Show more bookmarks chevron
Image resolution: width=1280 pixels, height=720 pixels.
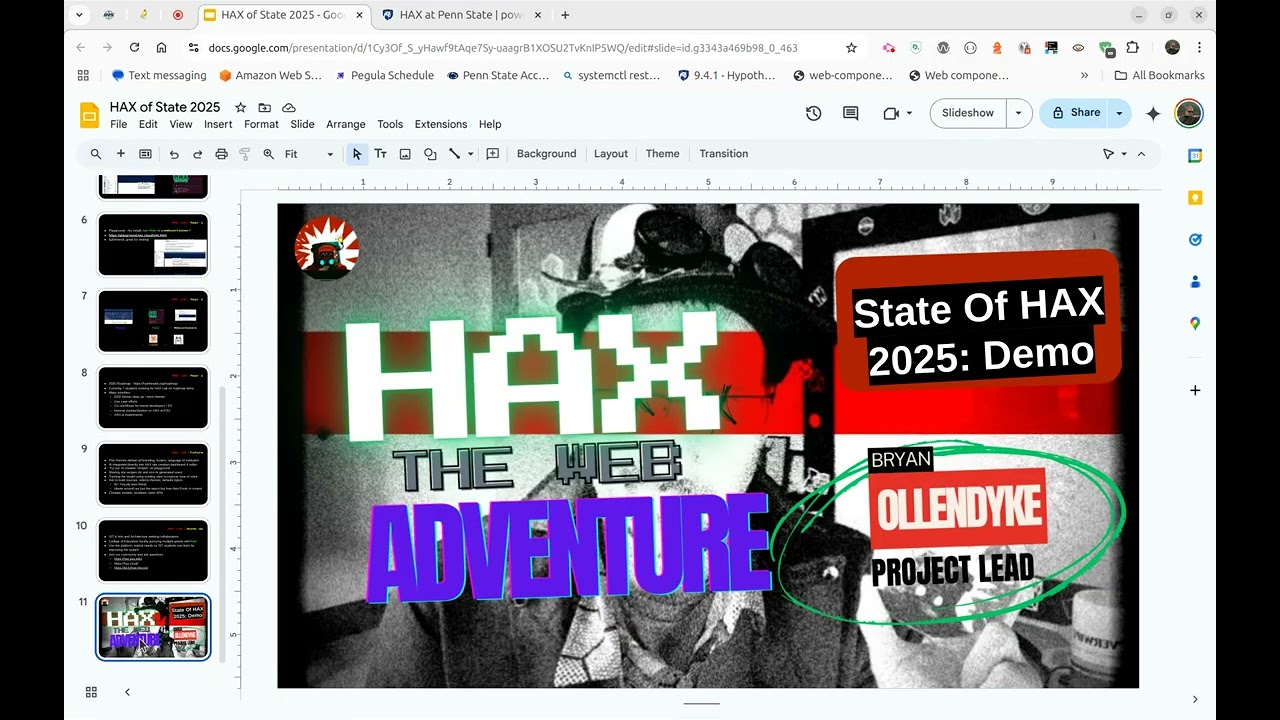pyautogui.click(x=1085, y=75)
